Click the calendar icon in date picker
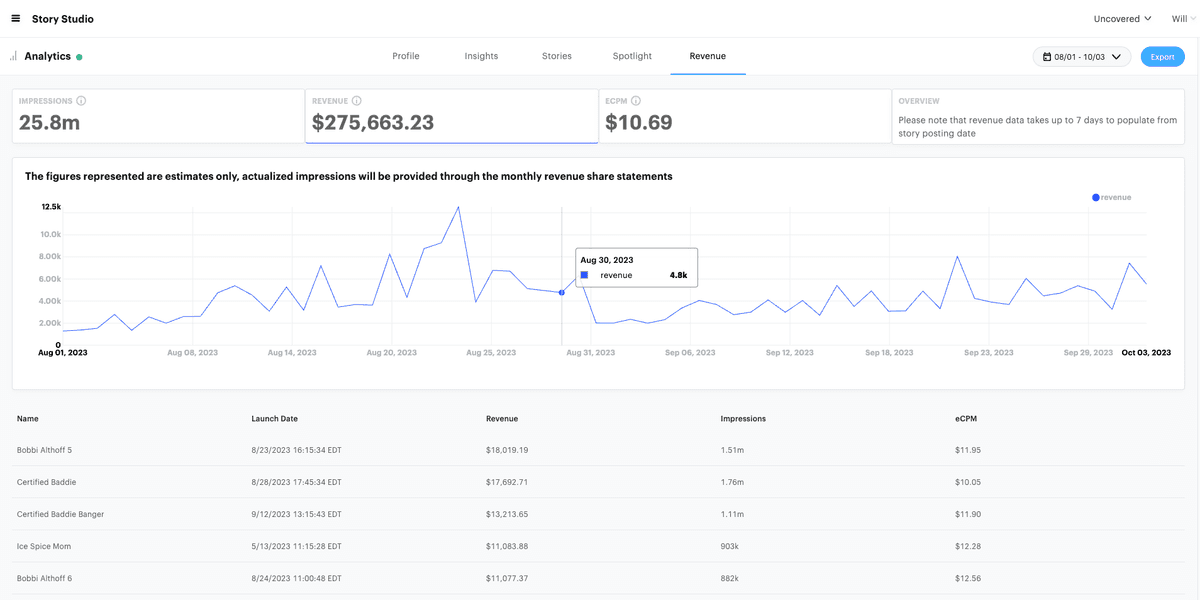 pos(1046,57)
